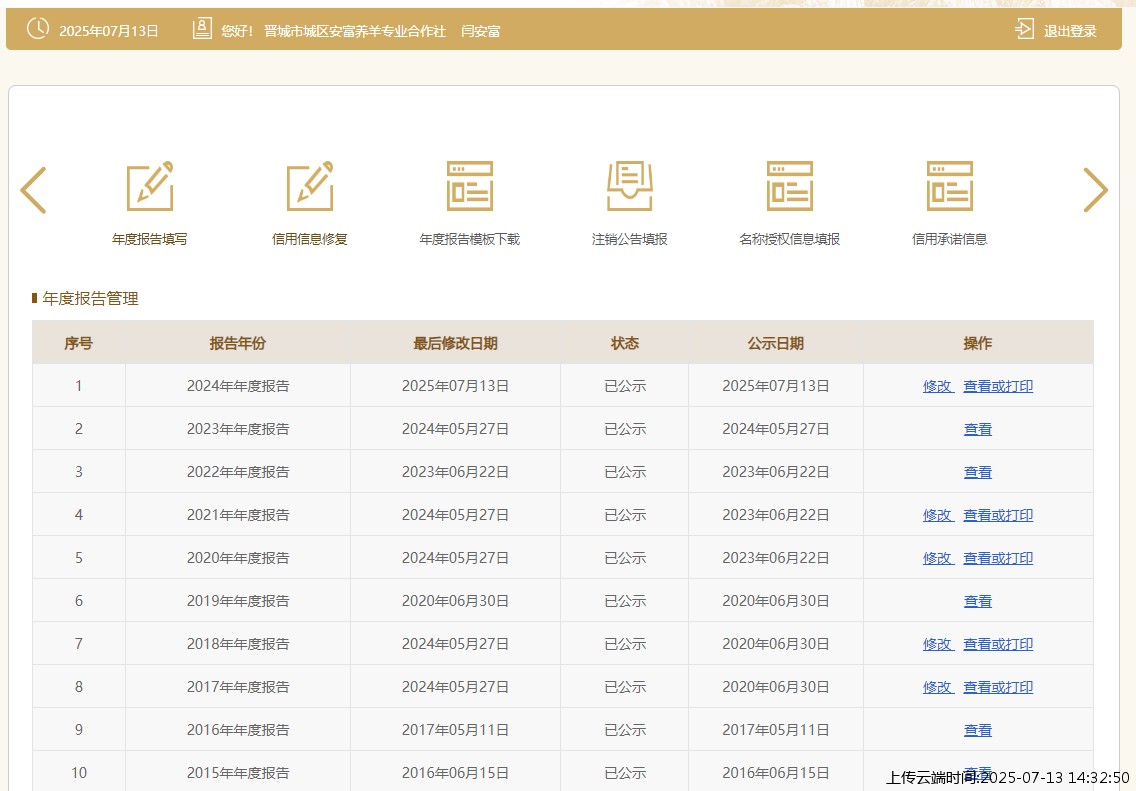This screenshot has width=1136, height=791.
Task: Click the 2018年年度报告 cell
Action: click(238, 644)
